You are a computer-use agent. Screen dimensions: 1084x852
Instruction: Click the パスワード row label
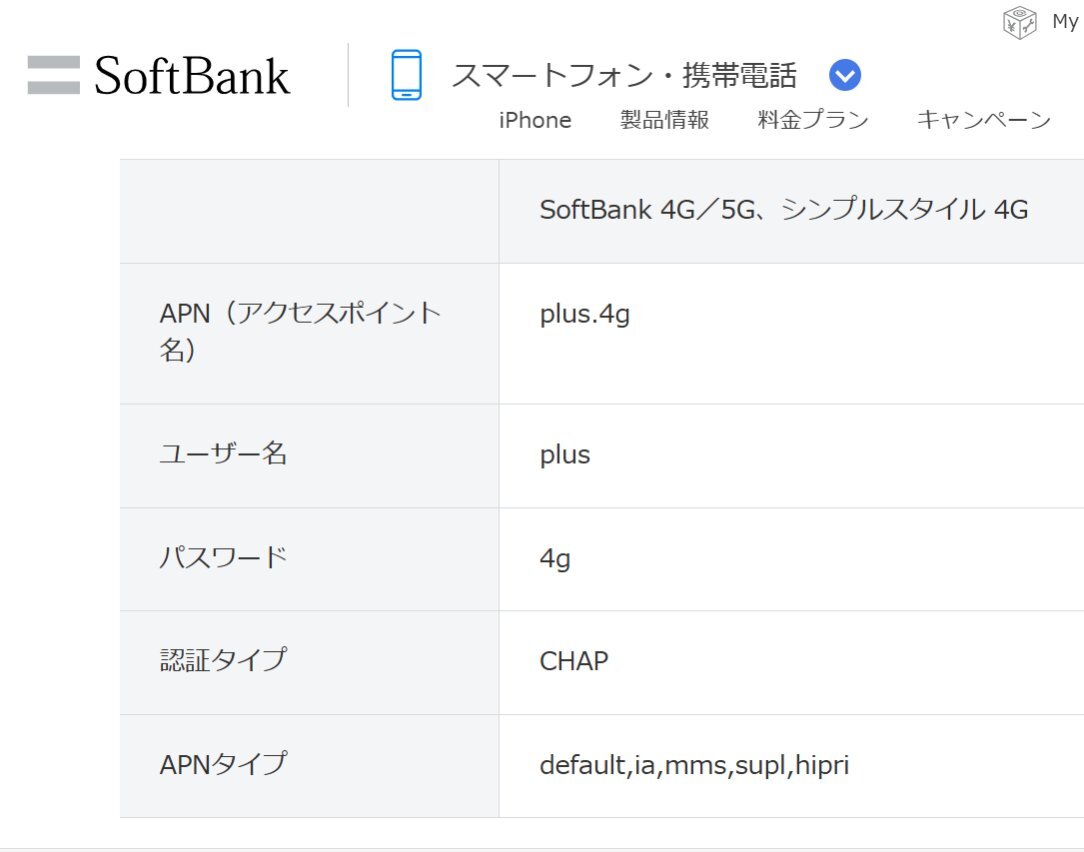coord(223,558)
